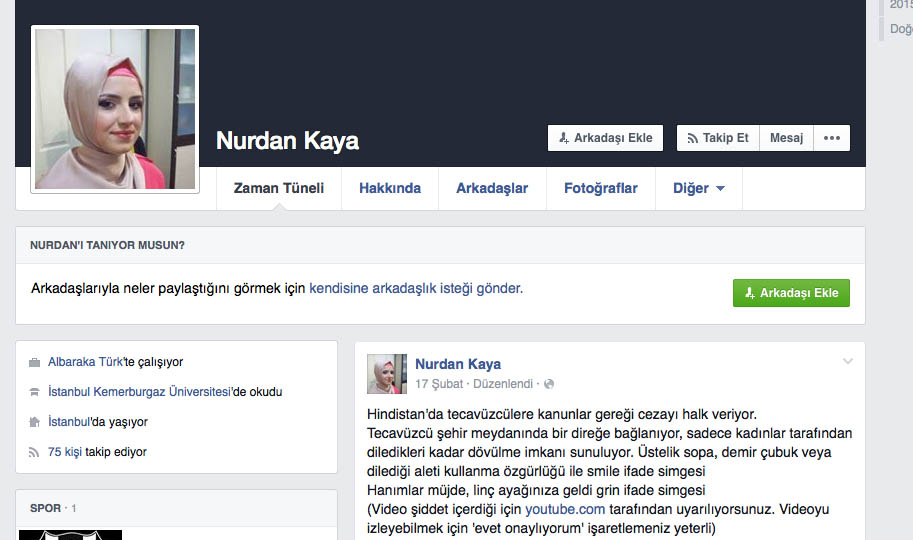Switch to the Zaman Tüneli tab
Image resolution: width=913 pixels, height=540 pixels.
(x=279, y=188)
